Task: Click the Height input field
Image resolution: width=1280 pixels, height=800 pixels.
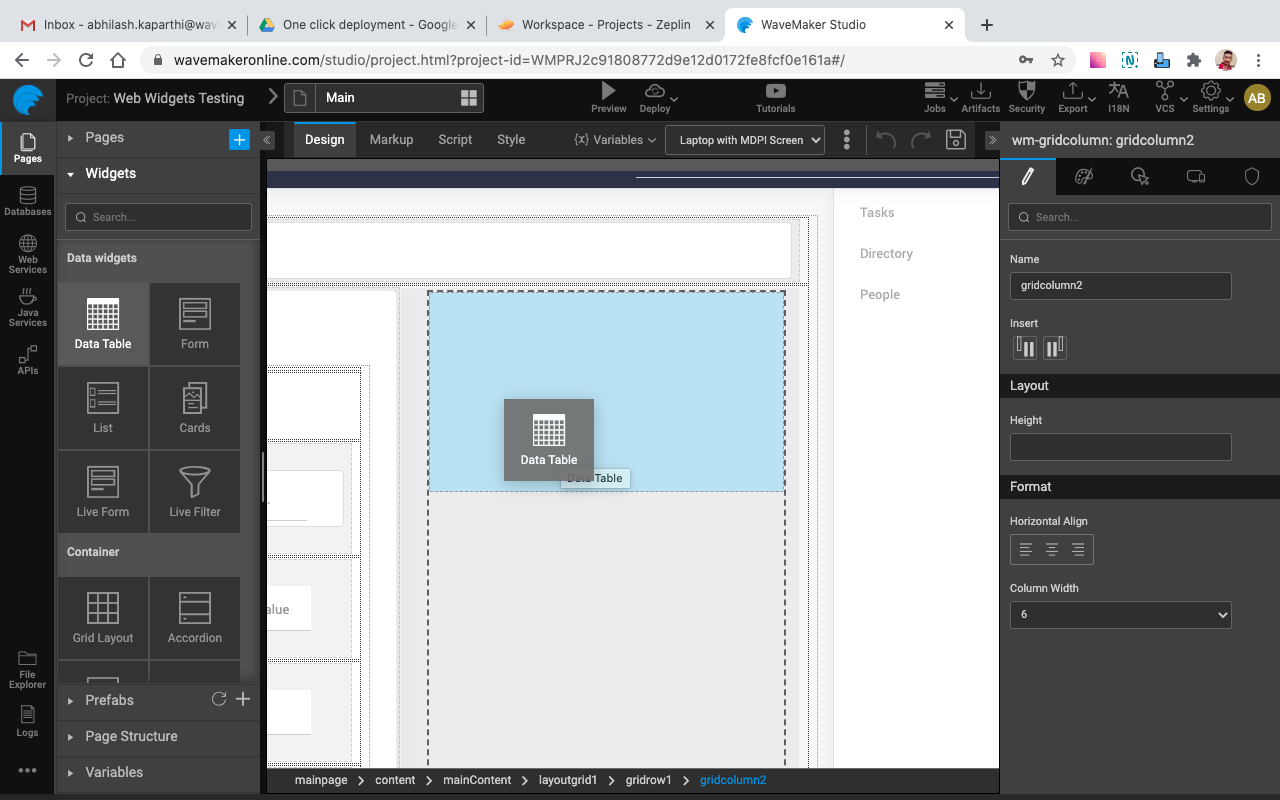Action: (1120, 447)
